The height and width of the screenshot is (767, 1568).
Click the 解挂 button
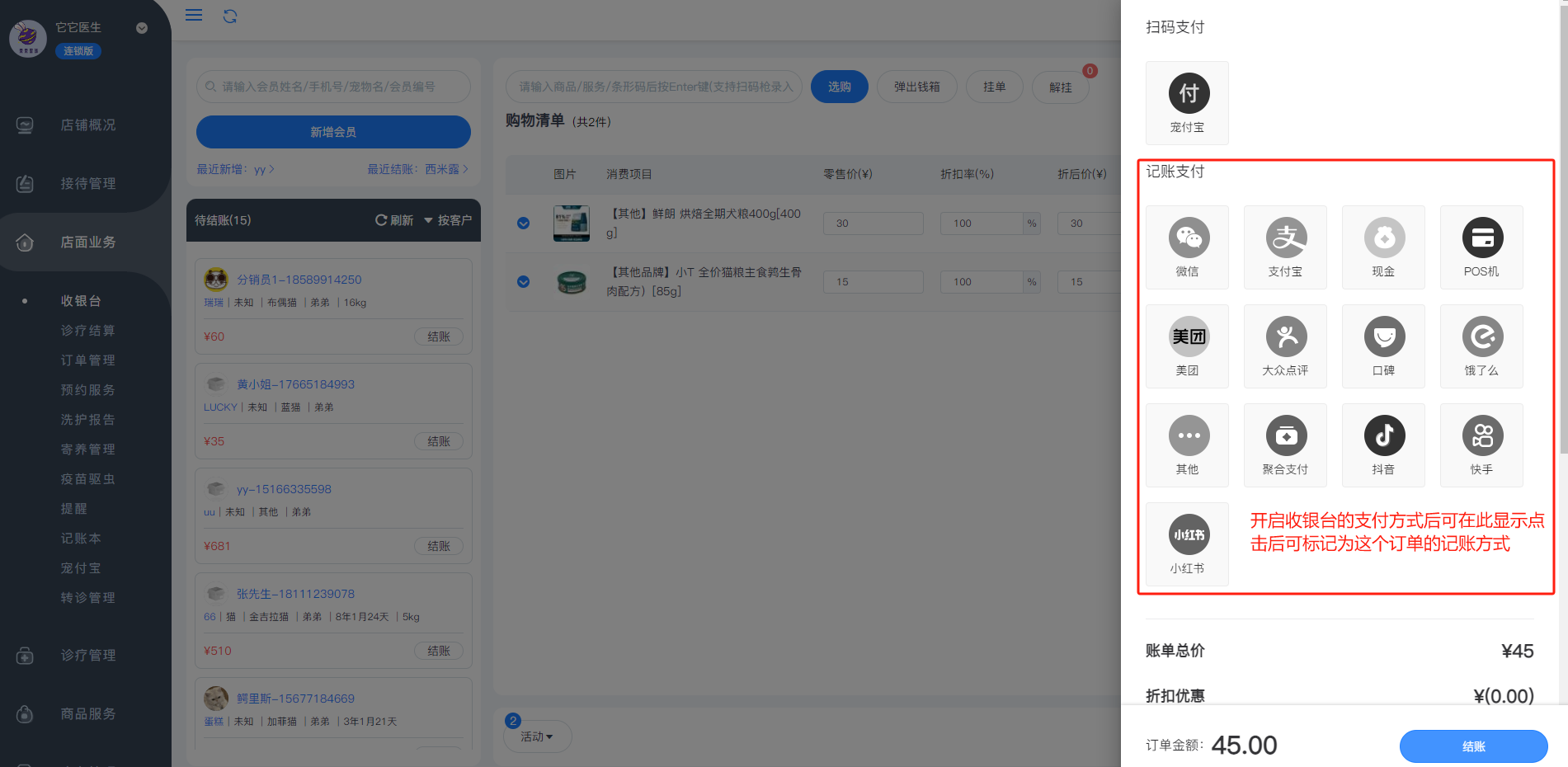click(x=1061, y=87)
